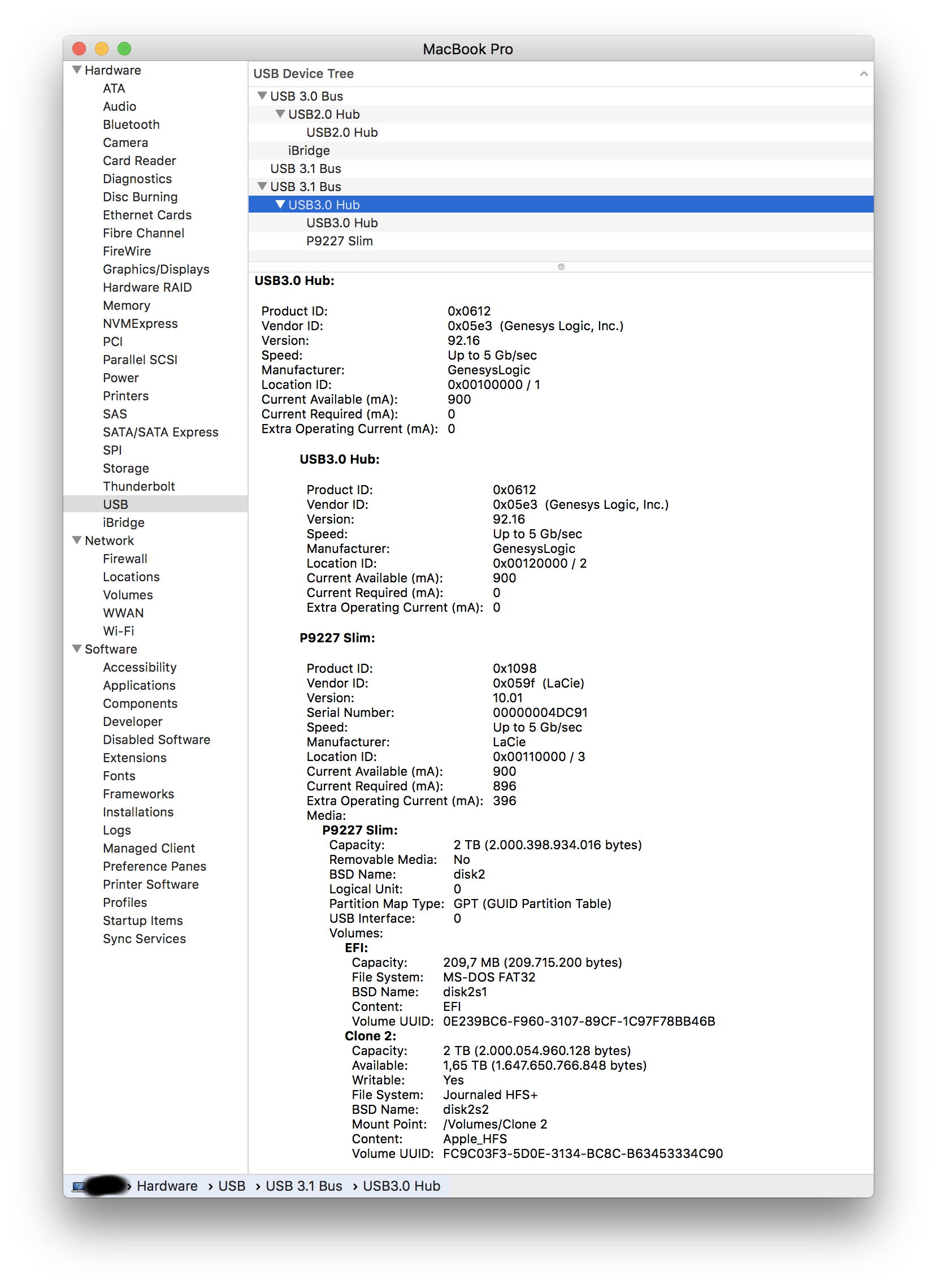
Task: Click the green zoom window button
Action: click(x=124, y=49)
